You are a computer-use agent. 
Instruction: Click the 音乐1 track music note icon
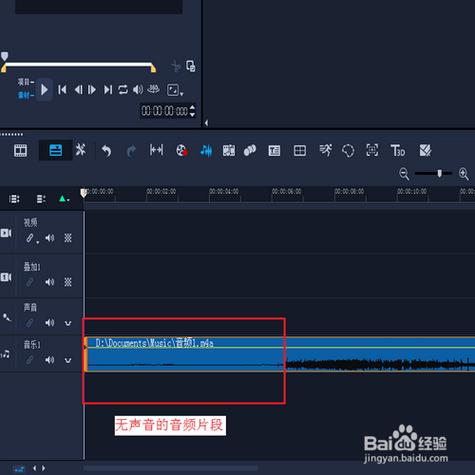click(x=6, y=354)
